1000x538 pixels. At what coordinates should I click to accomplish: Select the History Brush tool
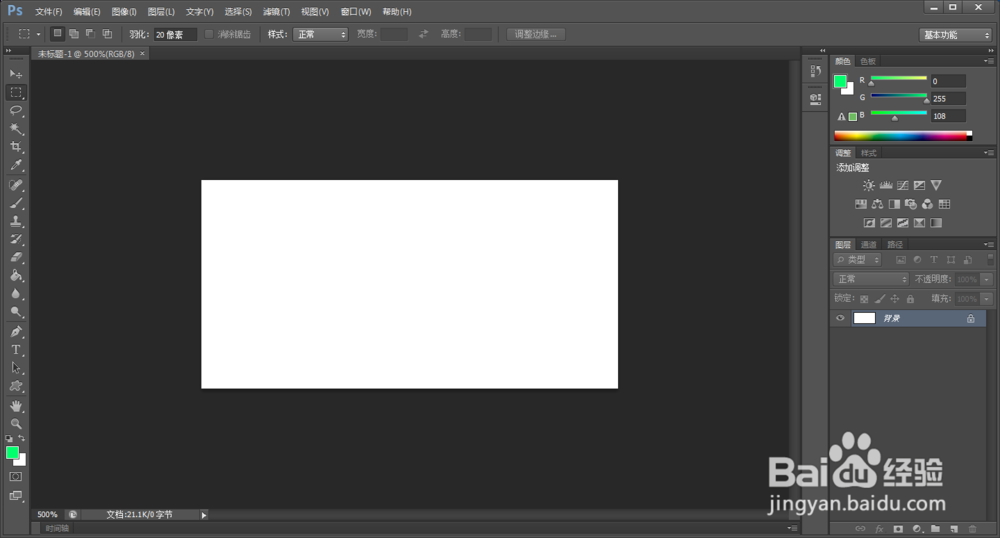(16, 239)
